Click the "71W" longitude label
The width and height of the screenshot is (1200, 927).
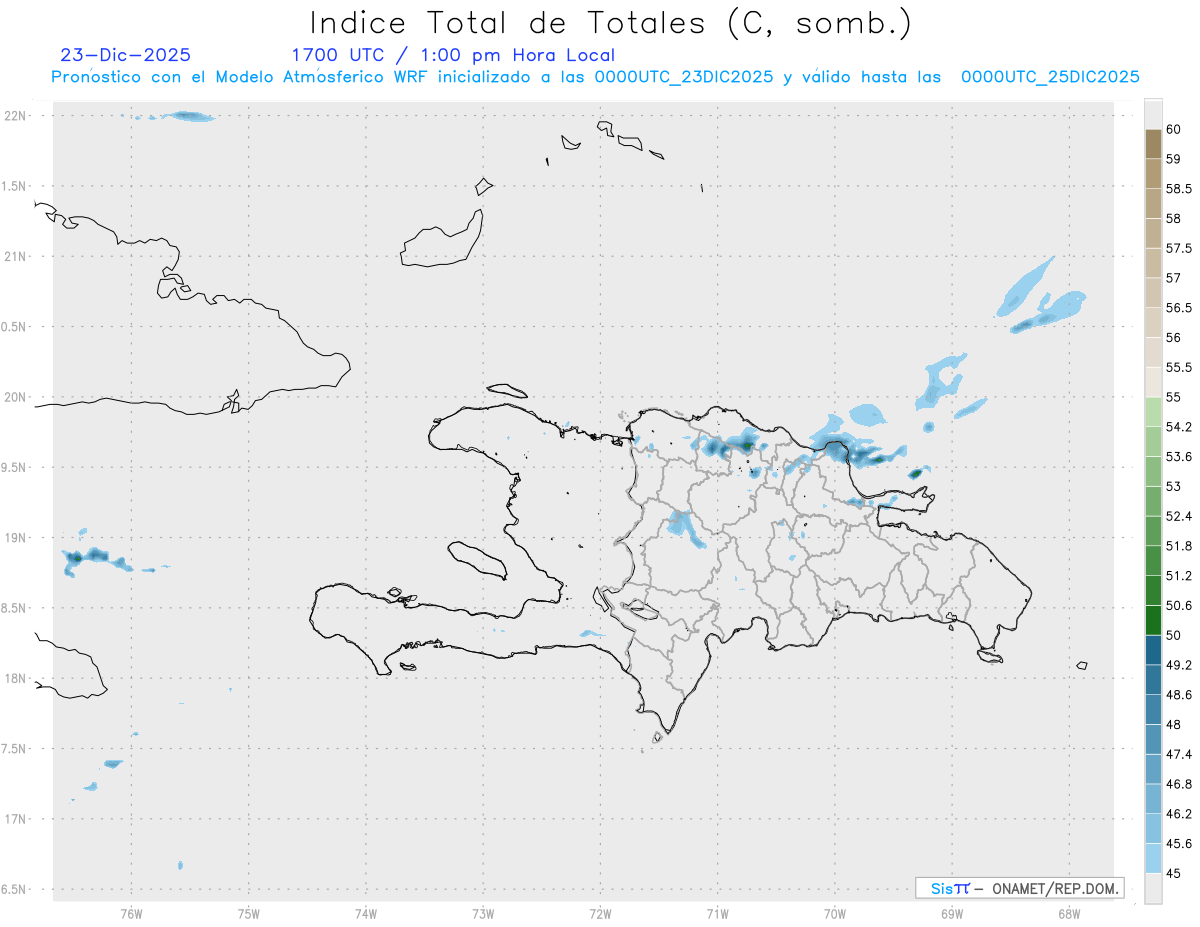tap(717, 913)
